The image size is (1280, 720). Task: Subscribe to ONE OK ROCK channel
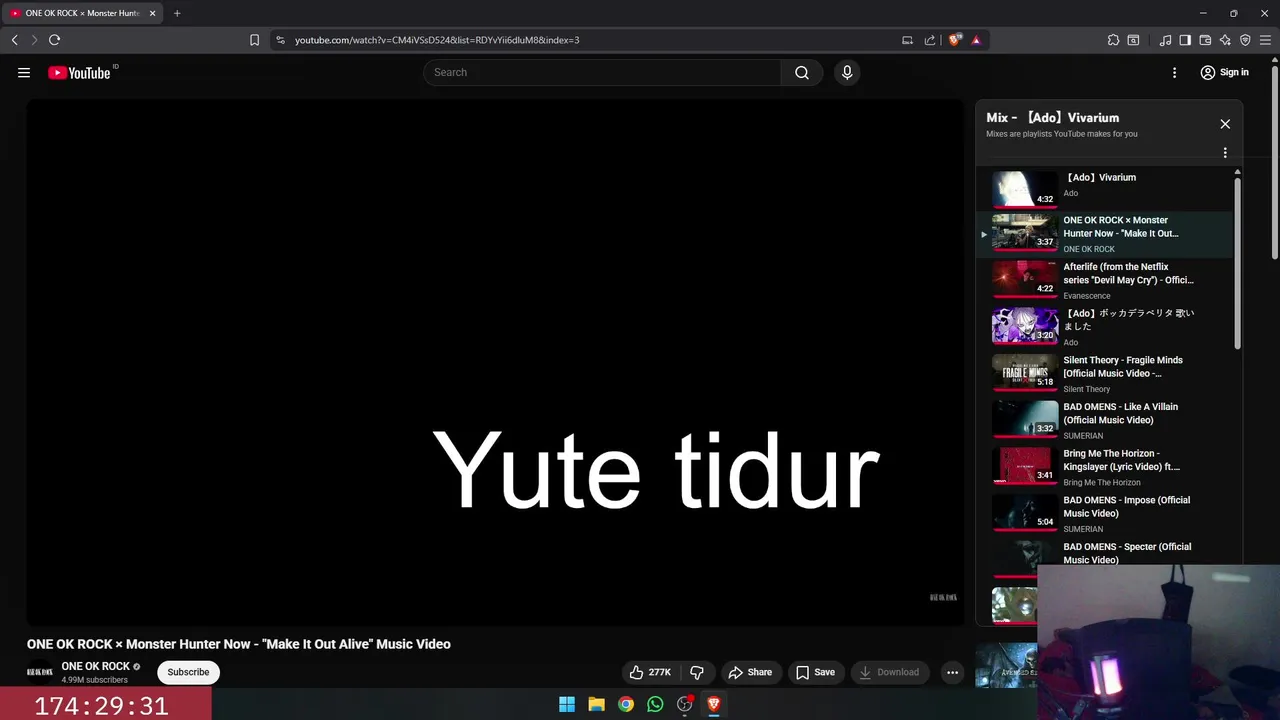click(188, 672)
